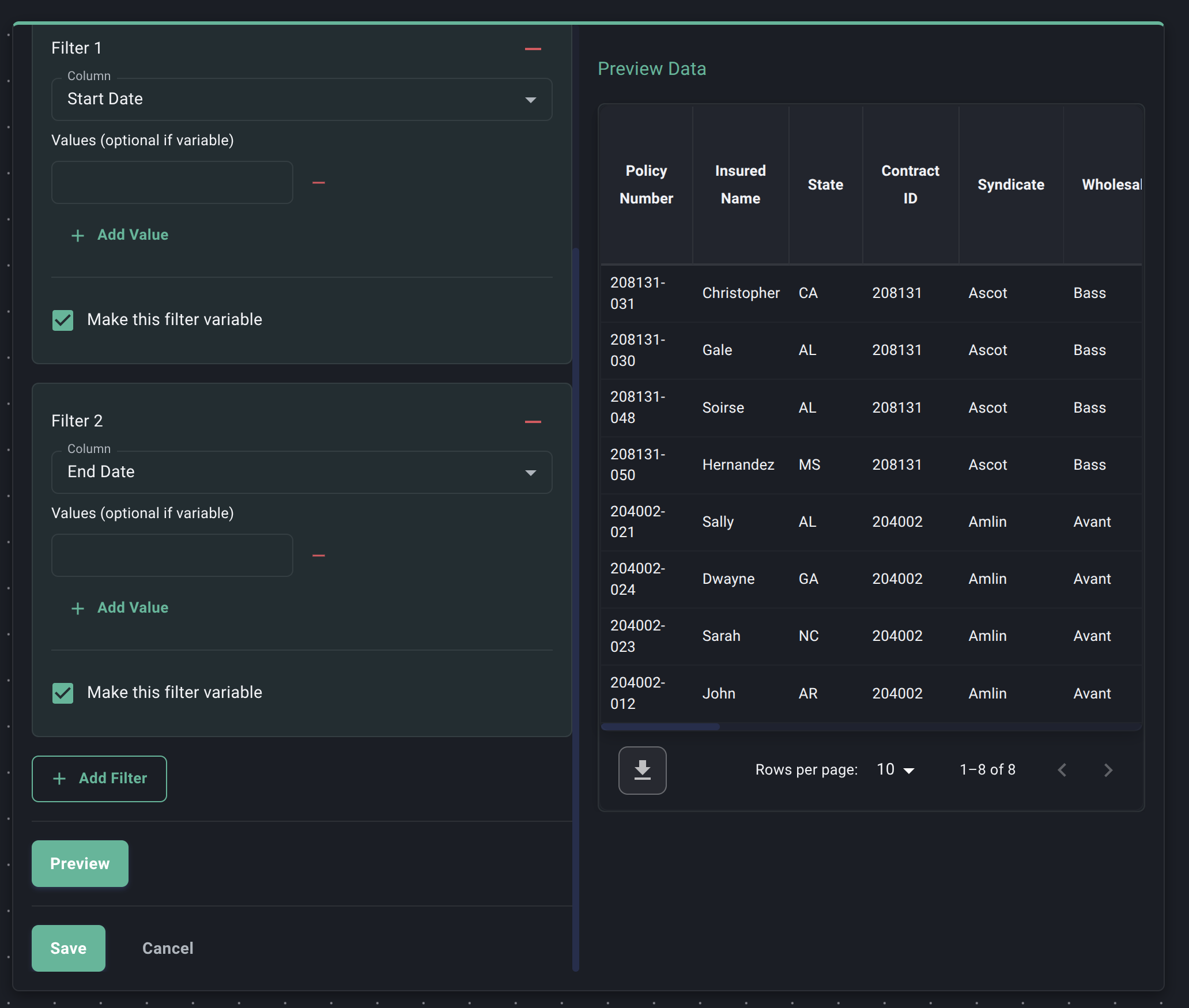This screenshot has width=1189, height=1008.
Task: Change the Rows per page value
Action: click(x=893, y=770)
